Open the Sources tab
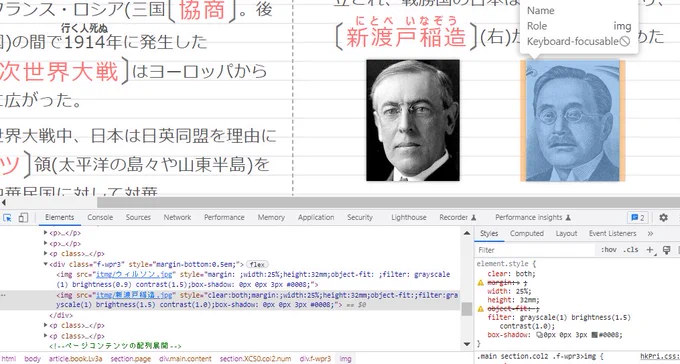 (138, 217)
